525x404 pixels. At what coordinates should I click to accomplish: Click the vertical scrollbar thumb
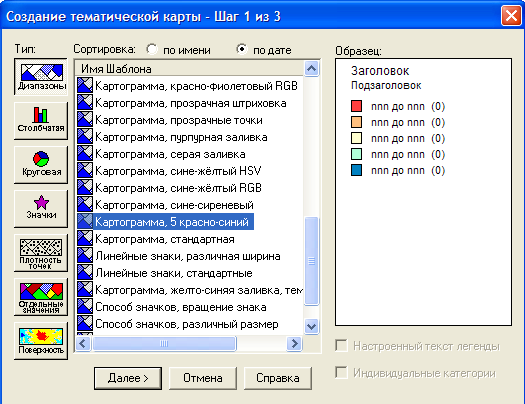point(311,261)
